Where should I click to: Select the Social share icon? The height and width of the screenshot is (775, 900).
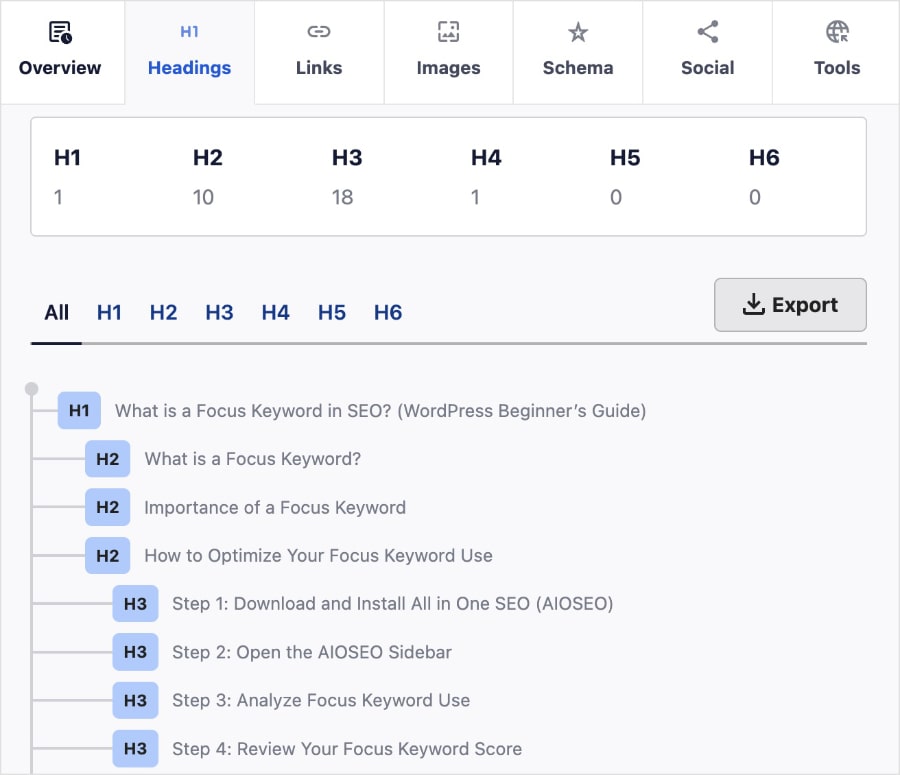[x=708, y=32]
